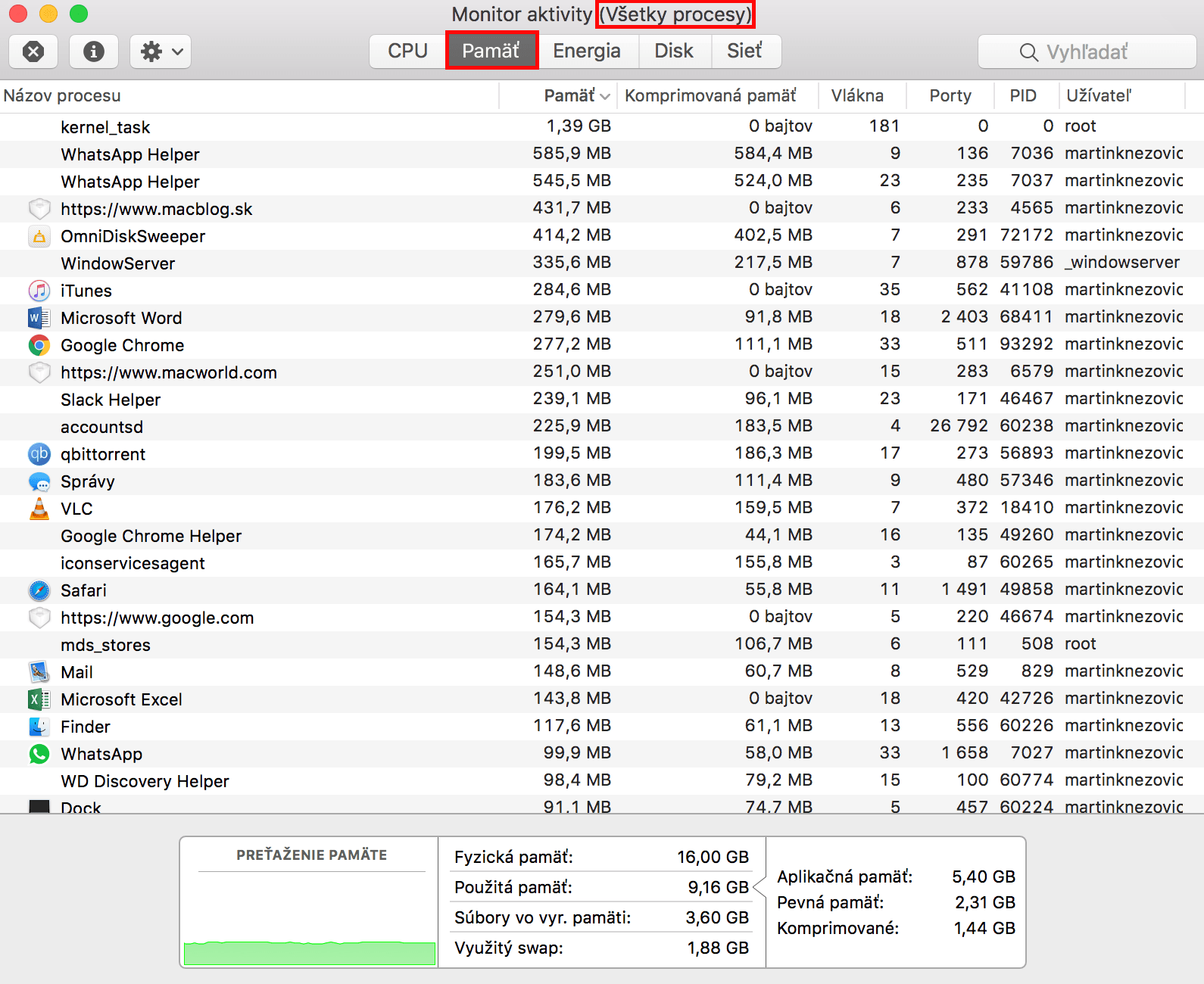Select the WindowServer process
The width and height of the screenshot is (1204, 984).
point(602,263)
